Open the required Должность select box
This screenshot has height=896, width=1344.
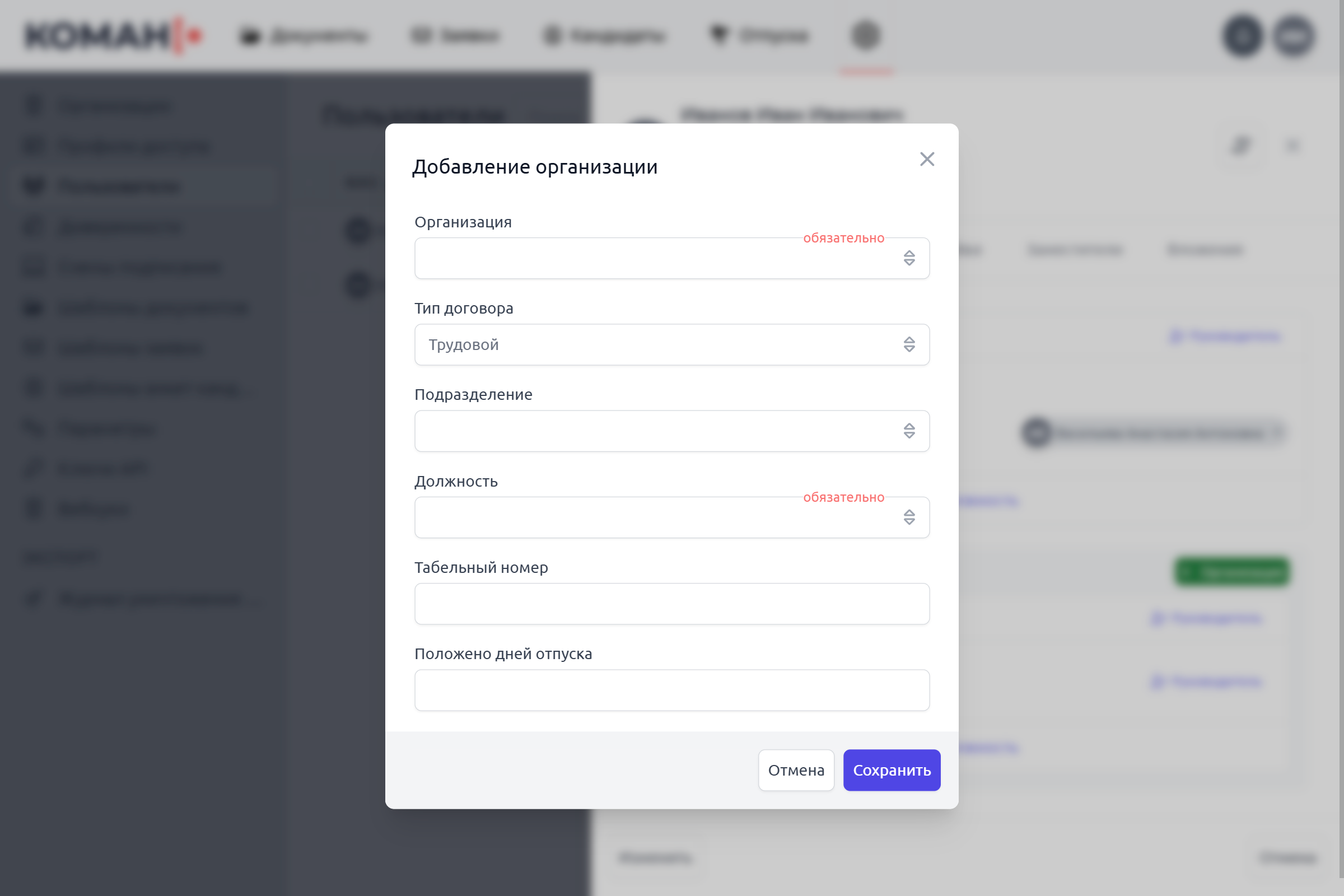coord(657,517)
